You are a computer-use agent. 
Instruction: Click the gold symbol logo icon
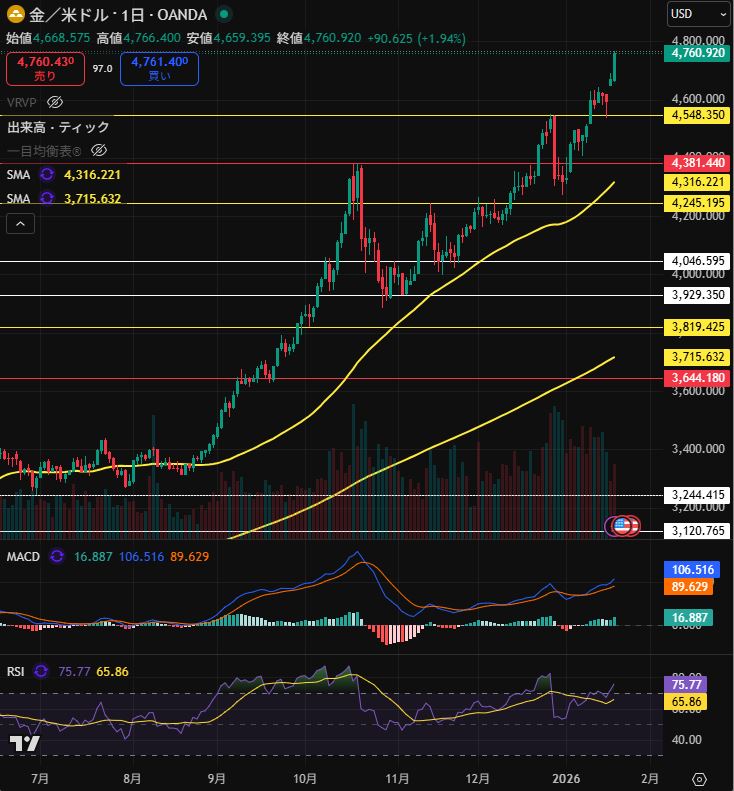tap(16, 14)
